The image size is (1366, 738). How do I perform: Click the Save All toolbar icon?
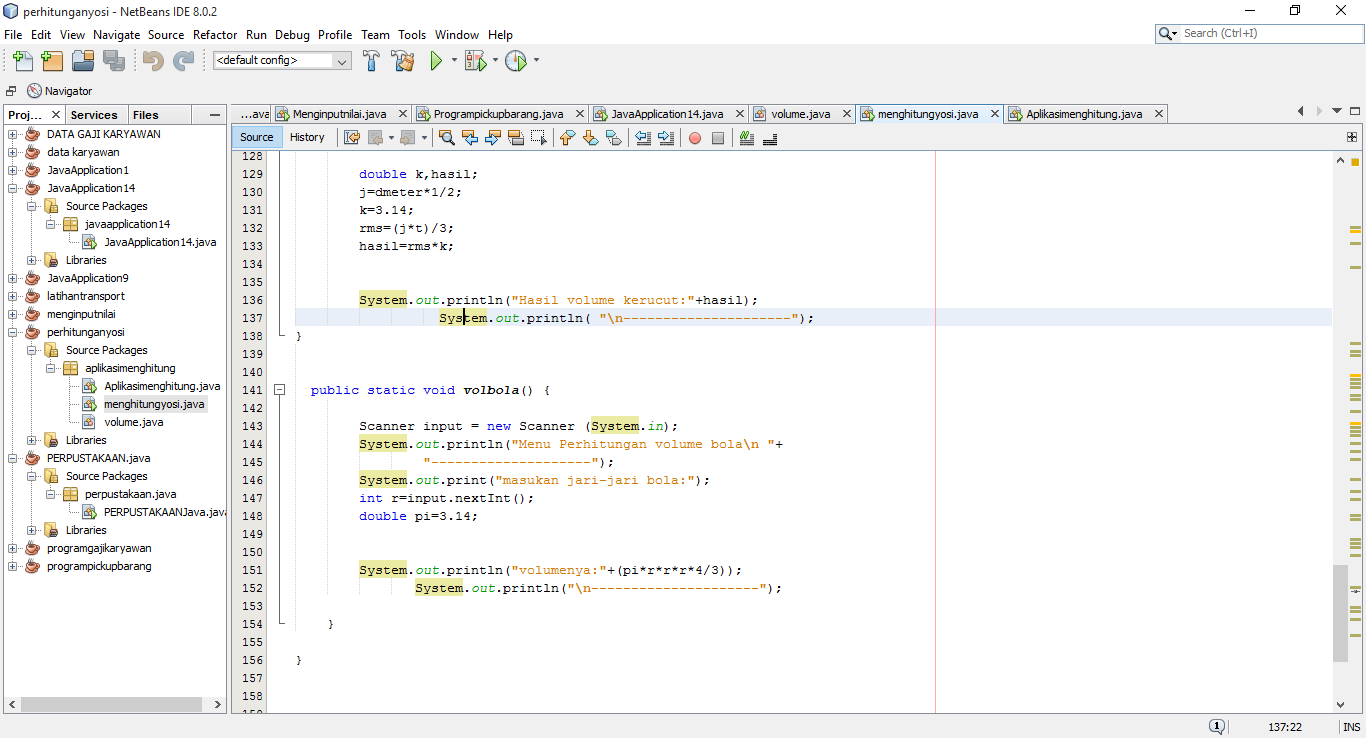(x=112, y=60)
